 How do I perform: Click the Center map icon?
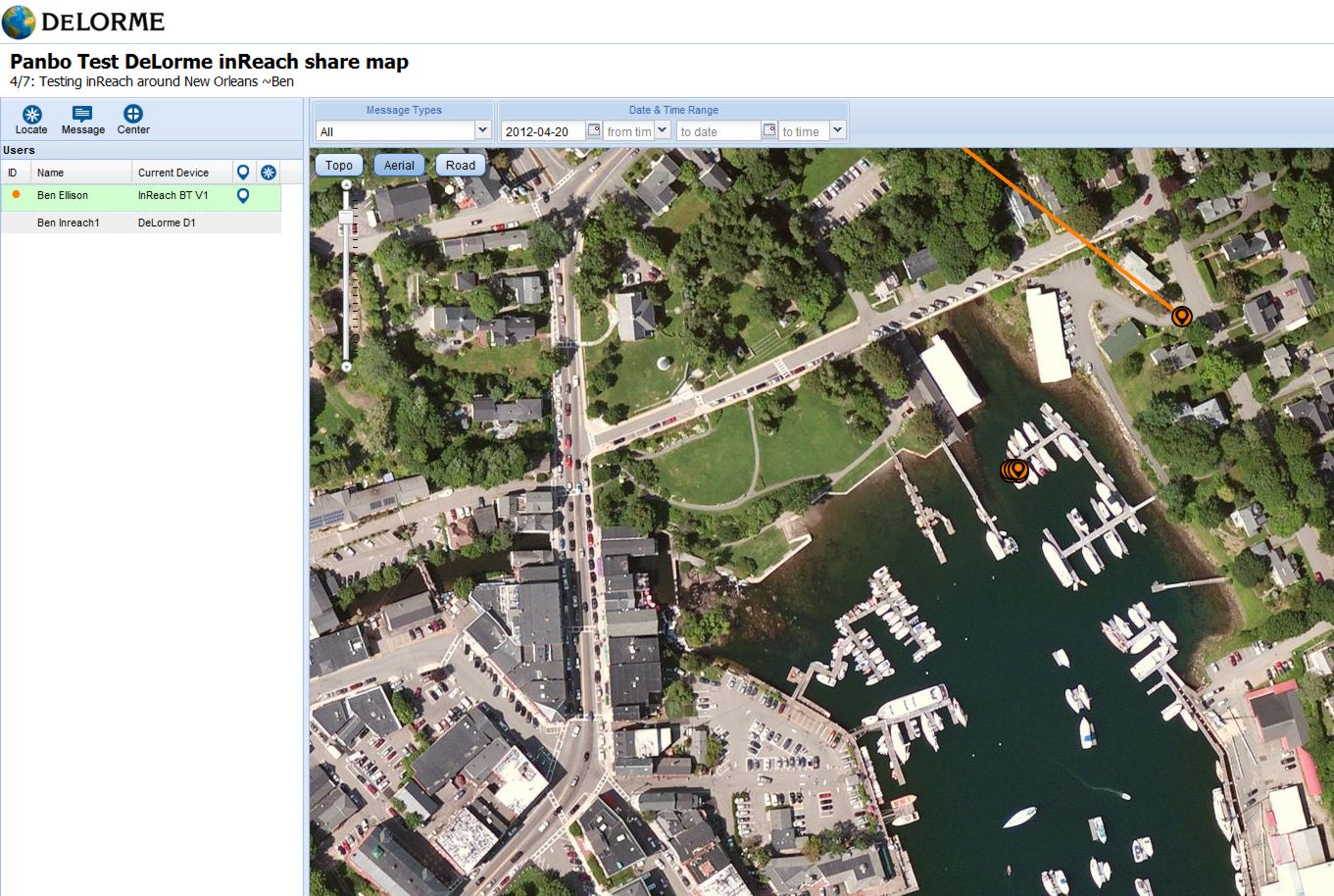coord(133,114)
